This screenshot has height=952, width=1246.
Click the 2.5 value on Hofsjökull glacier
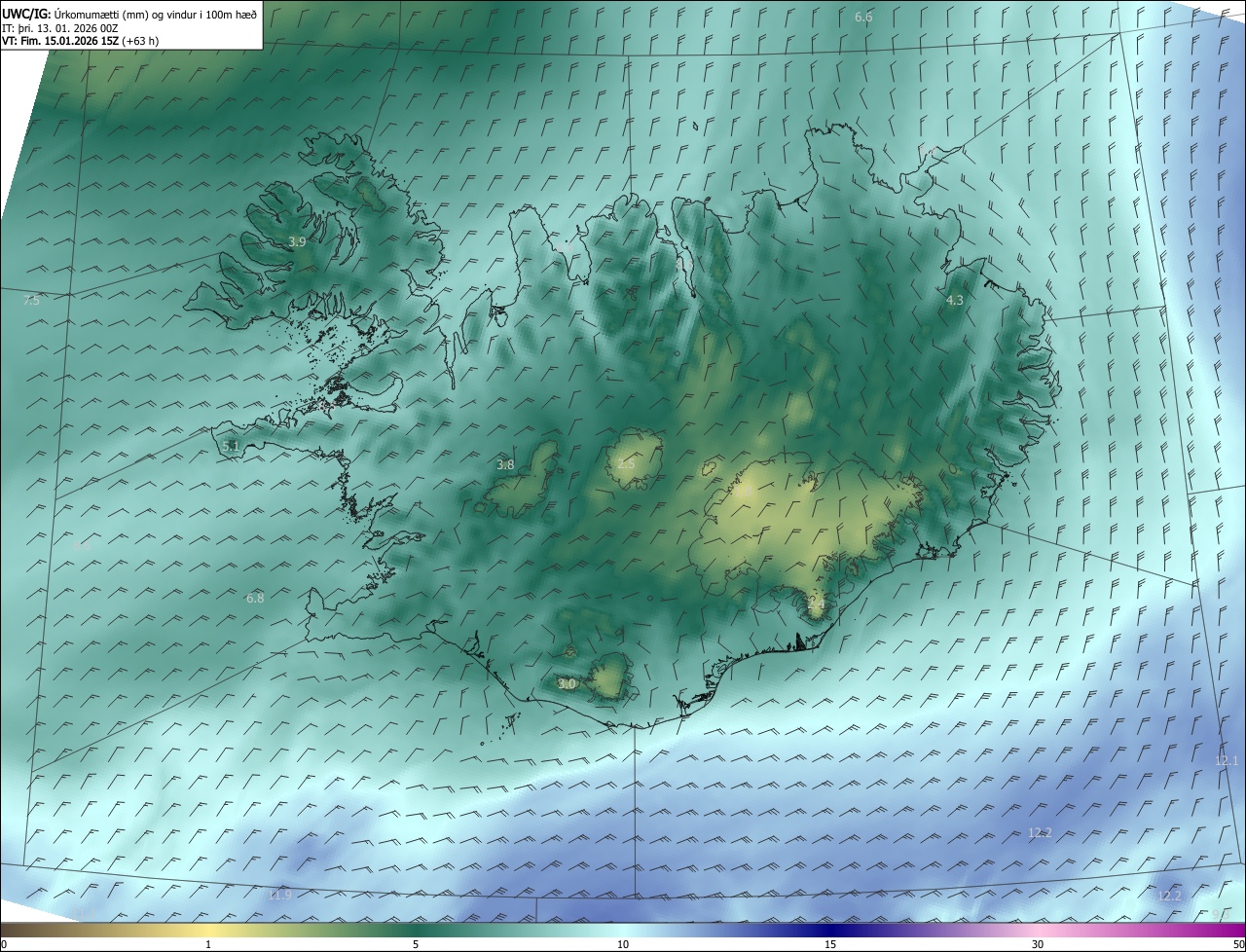625,464
